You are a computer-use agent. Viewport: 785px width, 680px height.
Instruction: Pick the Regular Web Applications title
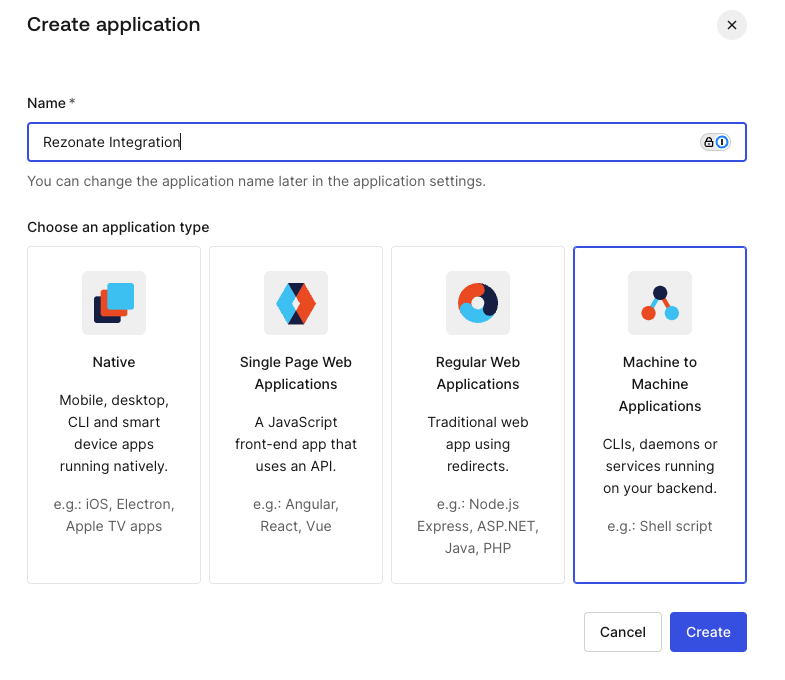(x=478, y=373)
